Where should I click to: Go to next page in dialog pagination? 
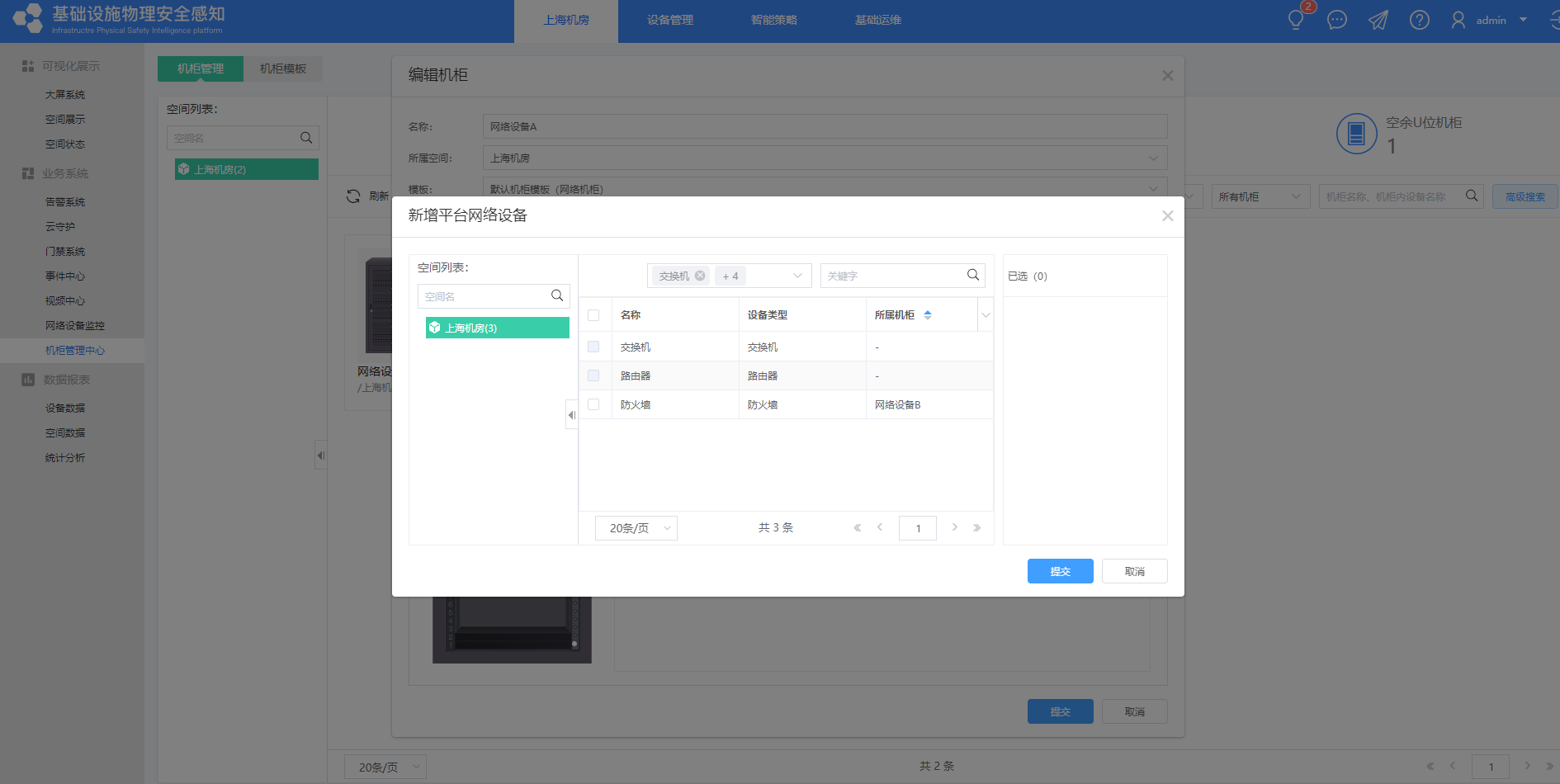955,527
